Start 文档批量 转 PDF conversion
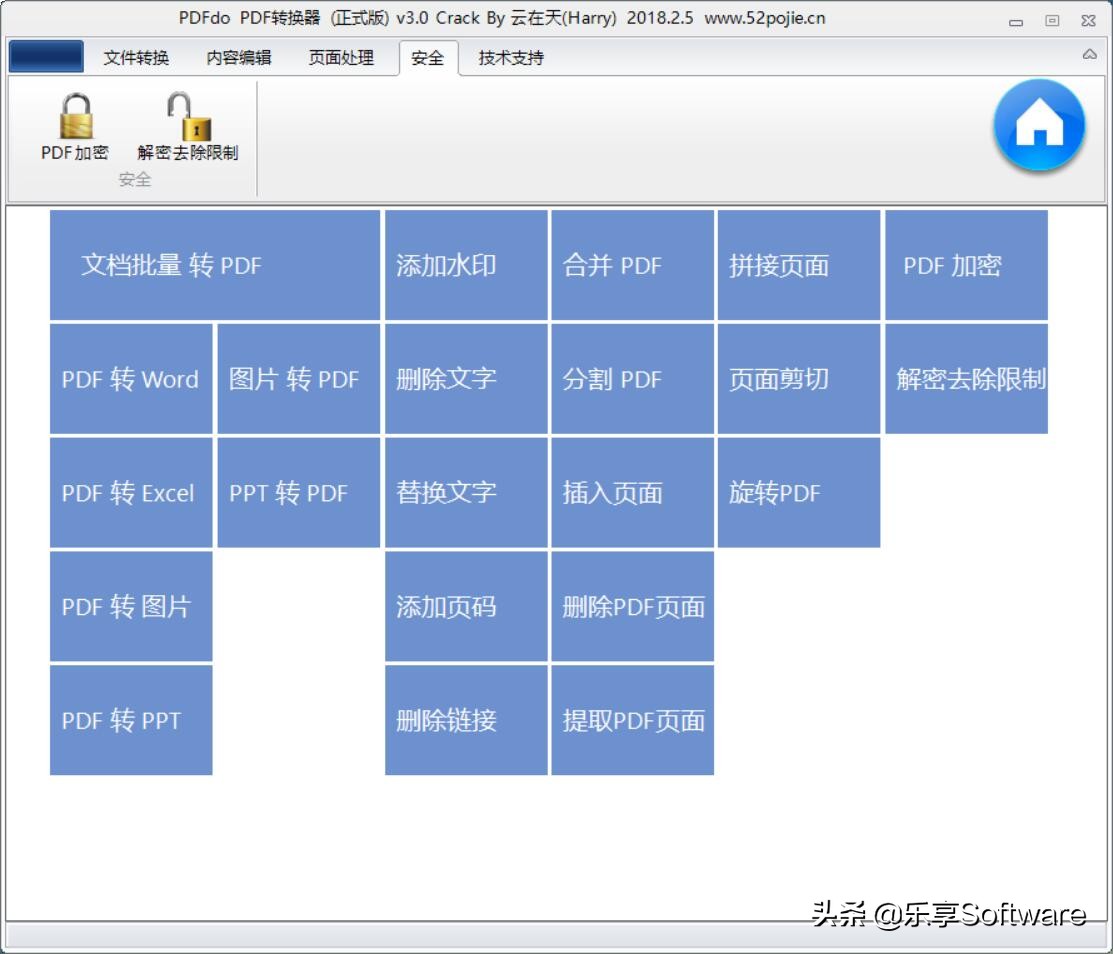This screenshot has width=1113, height=954. click(x=214, y=264)
